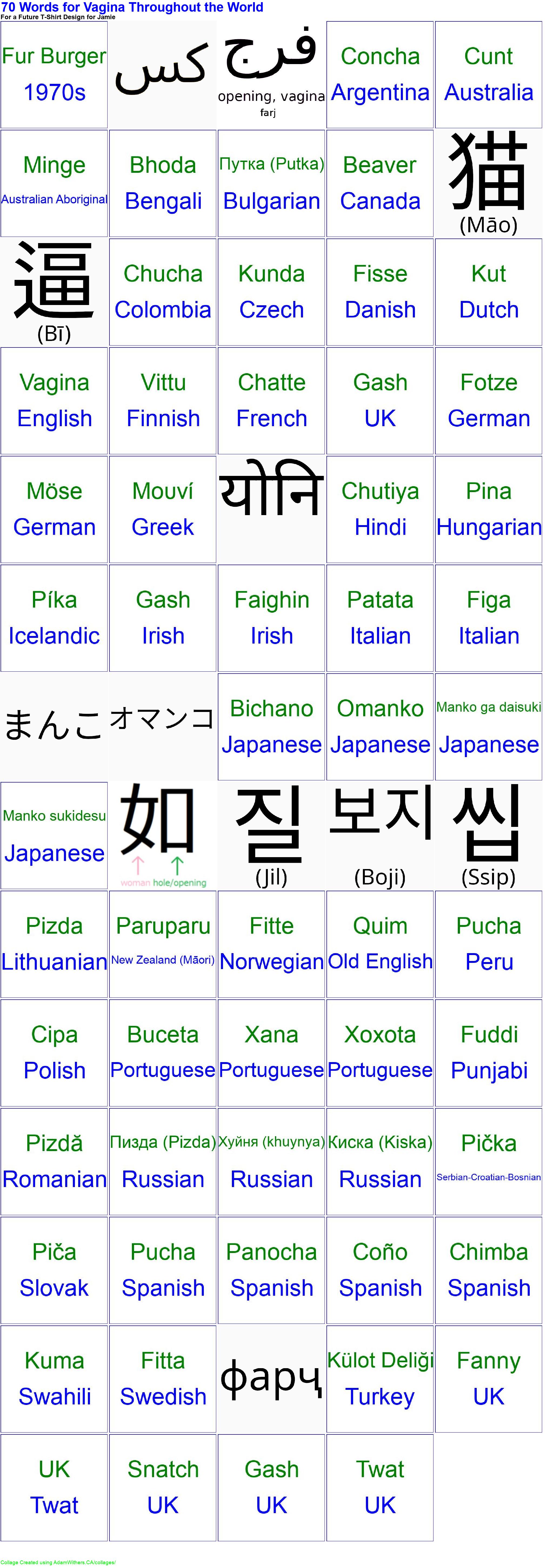The height and width of the screenshot is (1568, 554).
Task: Open the Cyrillic фарч image tile
Action: point(271,1378)
